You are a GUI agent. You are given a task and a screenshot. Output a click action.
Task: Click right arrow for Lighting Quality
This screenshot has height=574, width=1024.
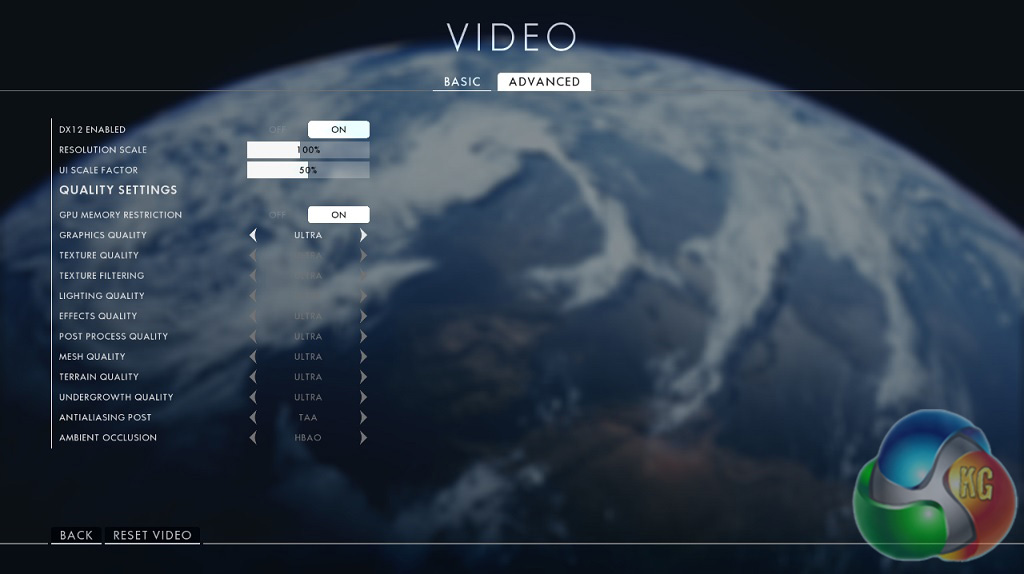pos(364,296)
